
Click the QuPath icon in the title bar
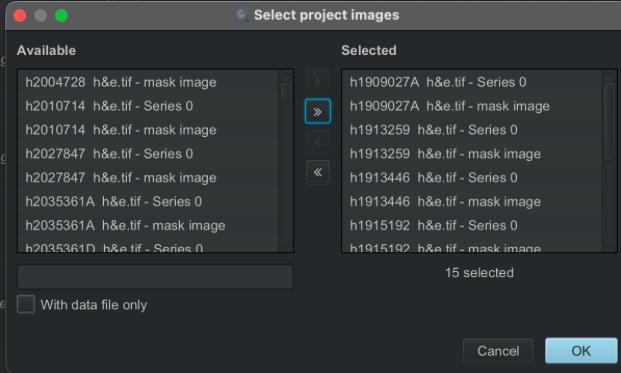pos(242,15)
